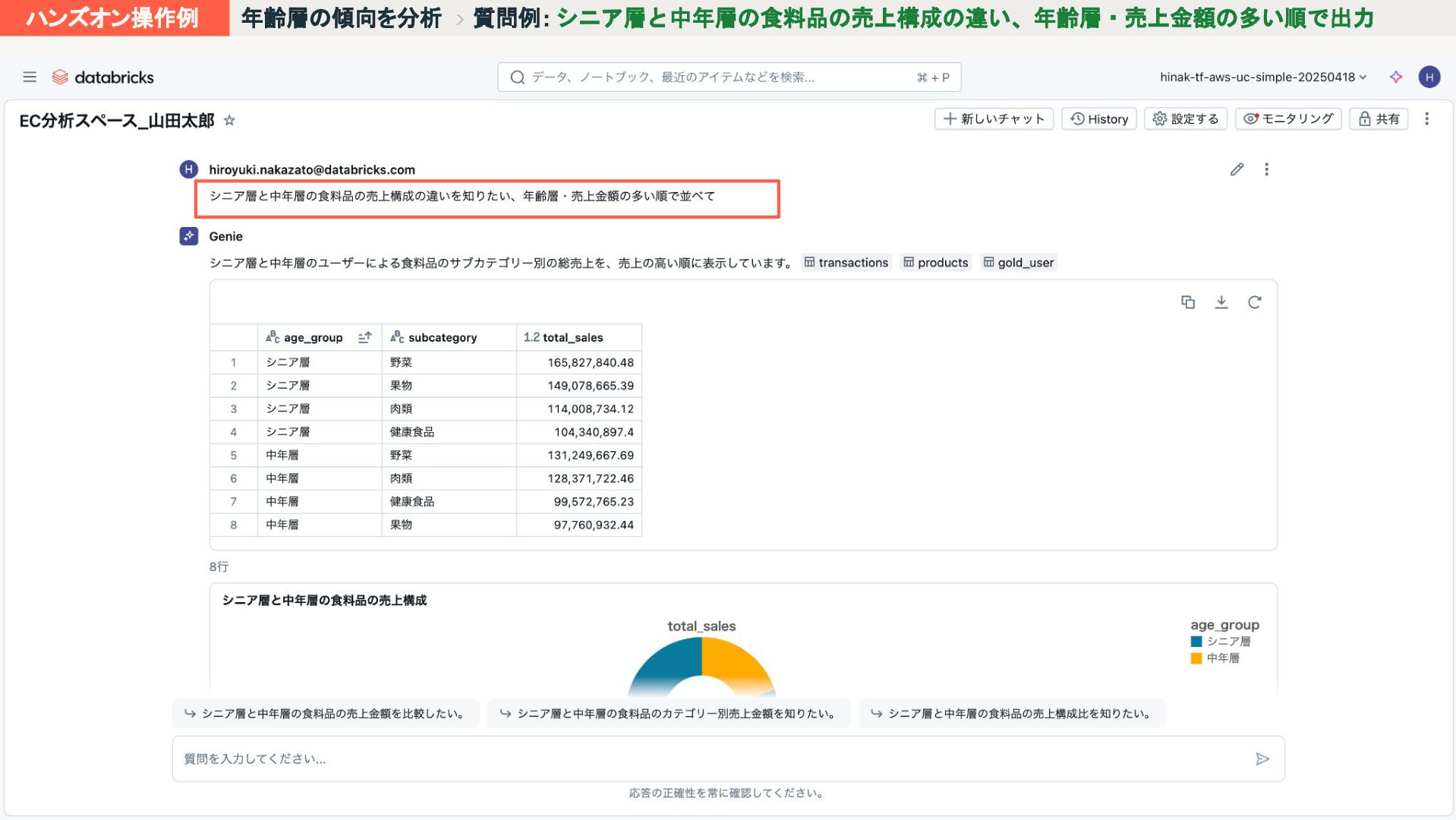Choose suggestion about 売上金額を比較したい
Viewport: 1456px width, 820px height.
[326, 714]
